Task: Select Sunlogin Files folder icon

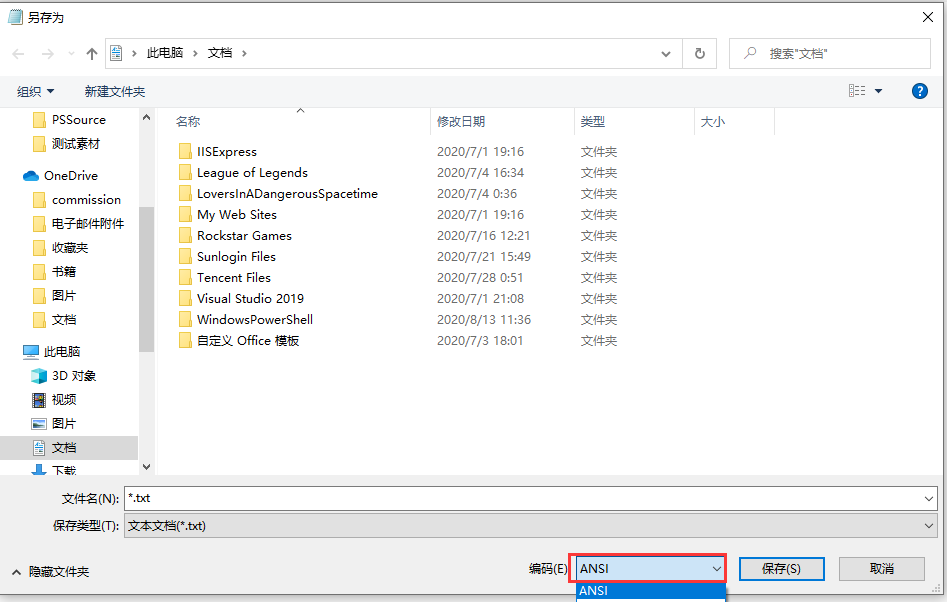Action: (185, 257)
